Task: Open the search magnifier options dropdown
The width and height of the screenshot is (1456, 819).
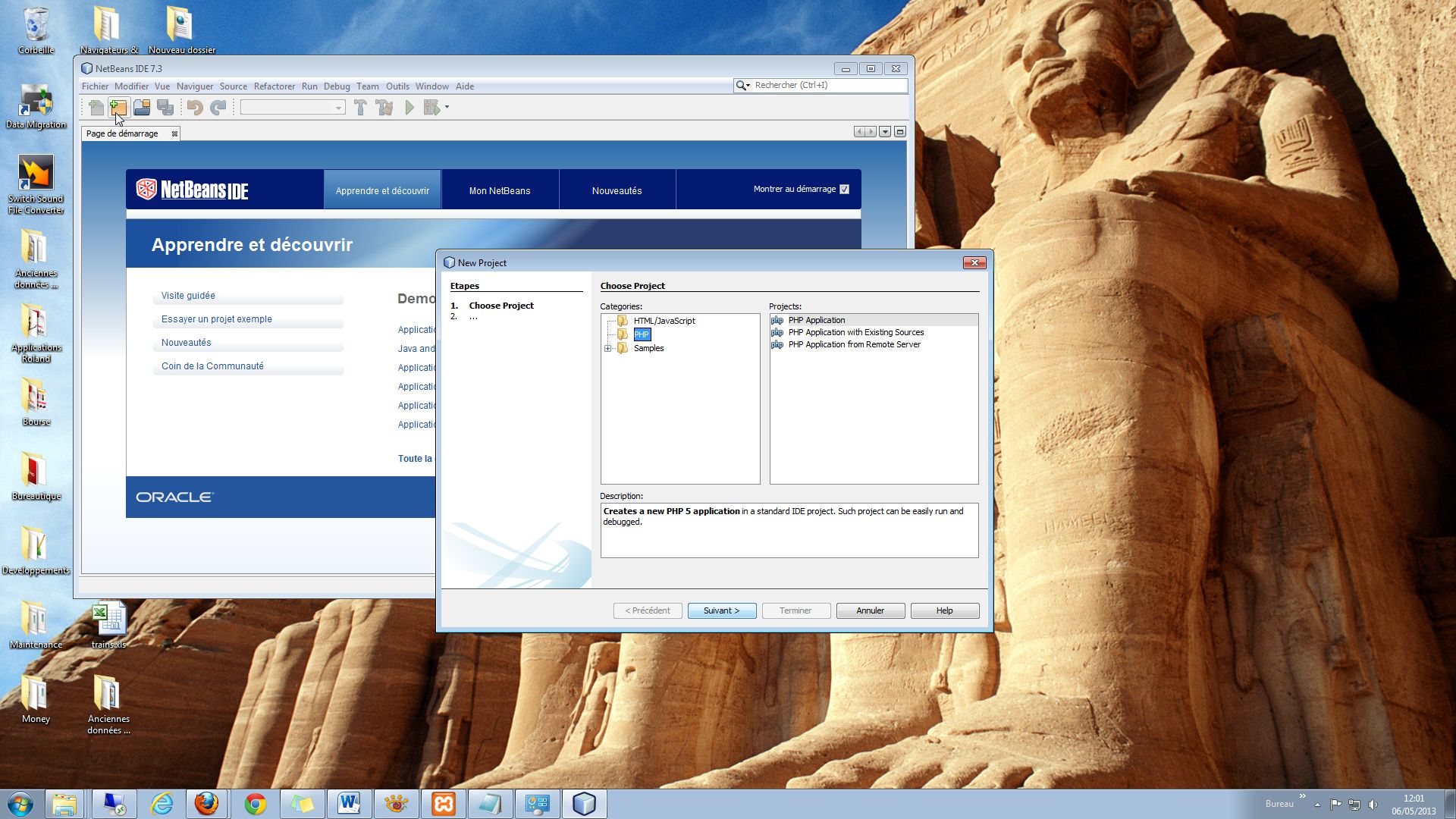Action: 743,86
